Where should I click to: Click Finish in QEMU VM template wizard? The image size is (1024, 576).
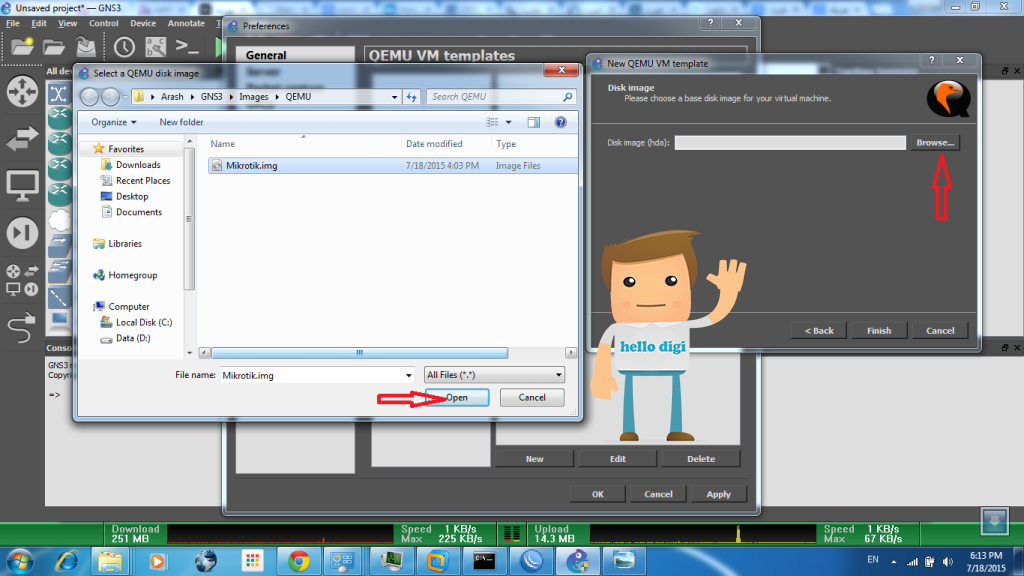[x=878, y=330]
